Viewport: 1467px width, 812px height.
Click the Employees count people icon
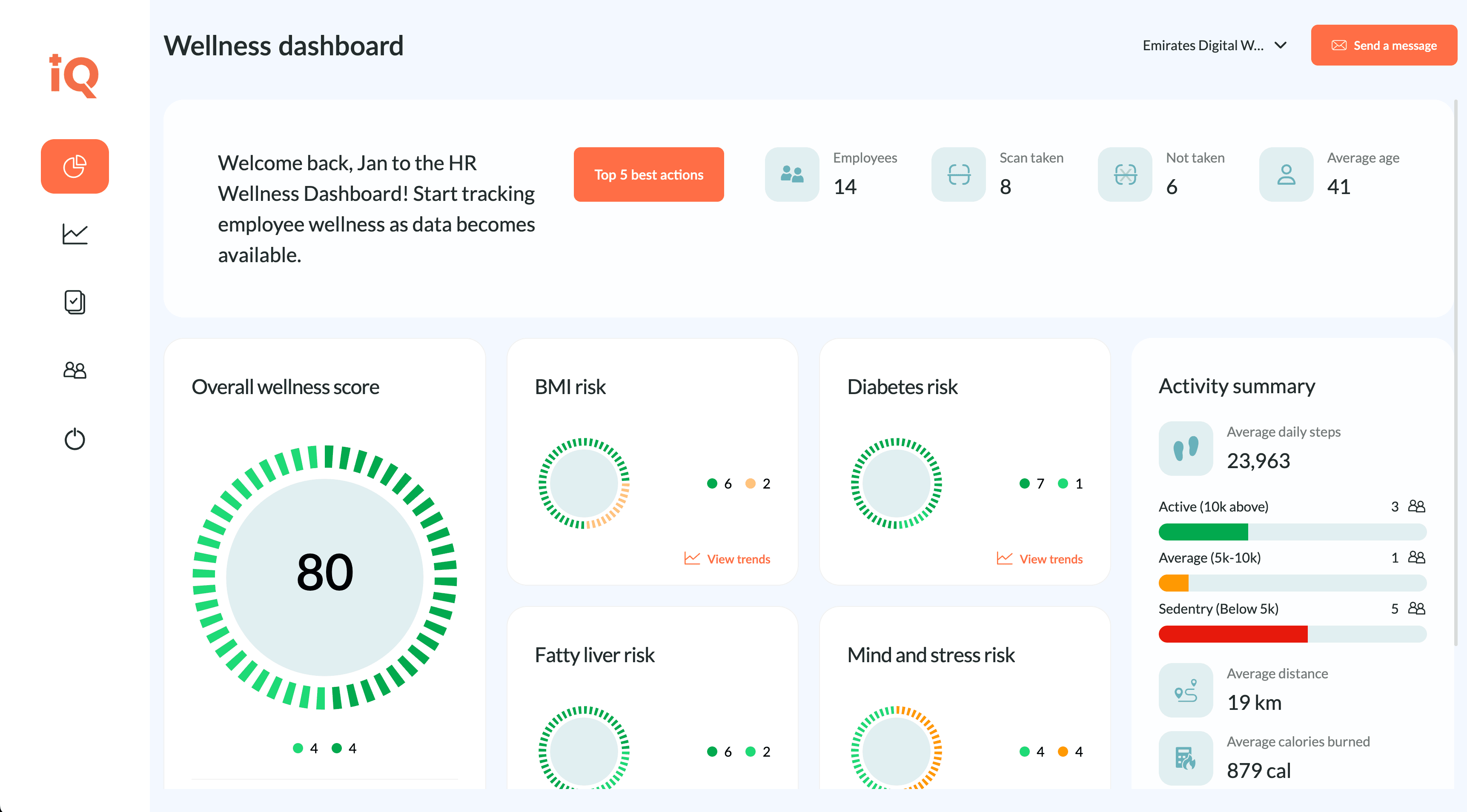791,174
